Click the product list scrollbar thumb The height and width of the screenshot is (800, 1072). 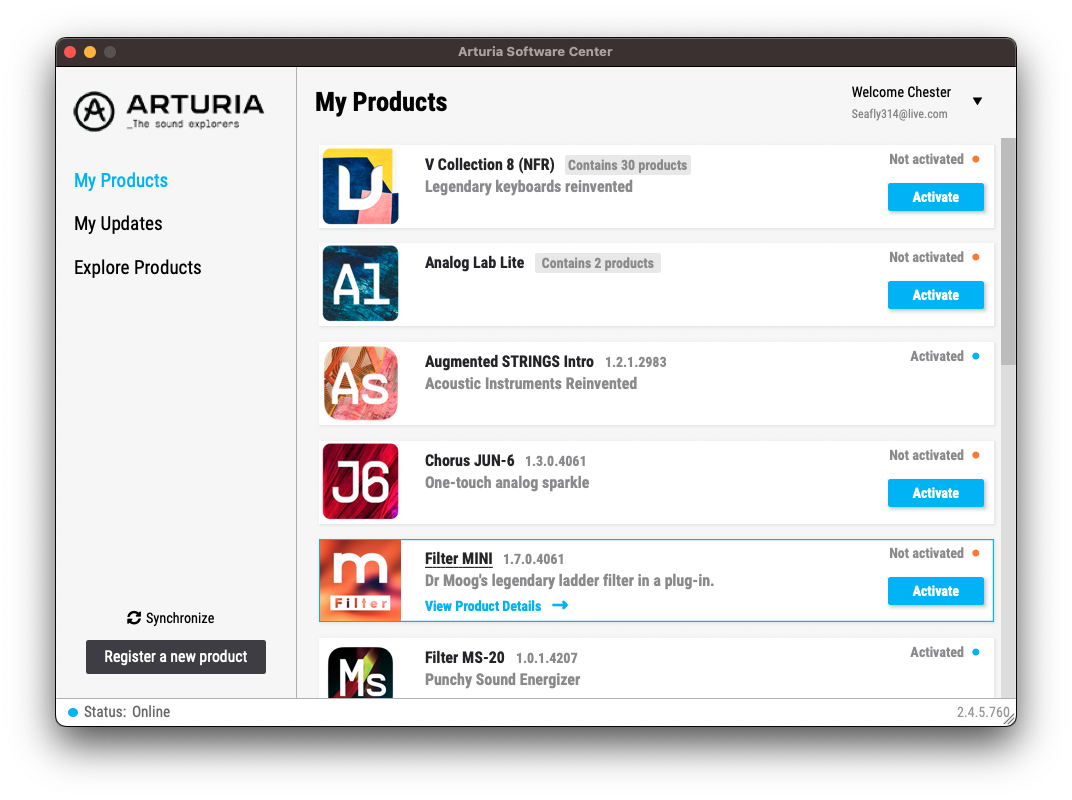click(1008, 251)
